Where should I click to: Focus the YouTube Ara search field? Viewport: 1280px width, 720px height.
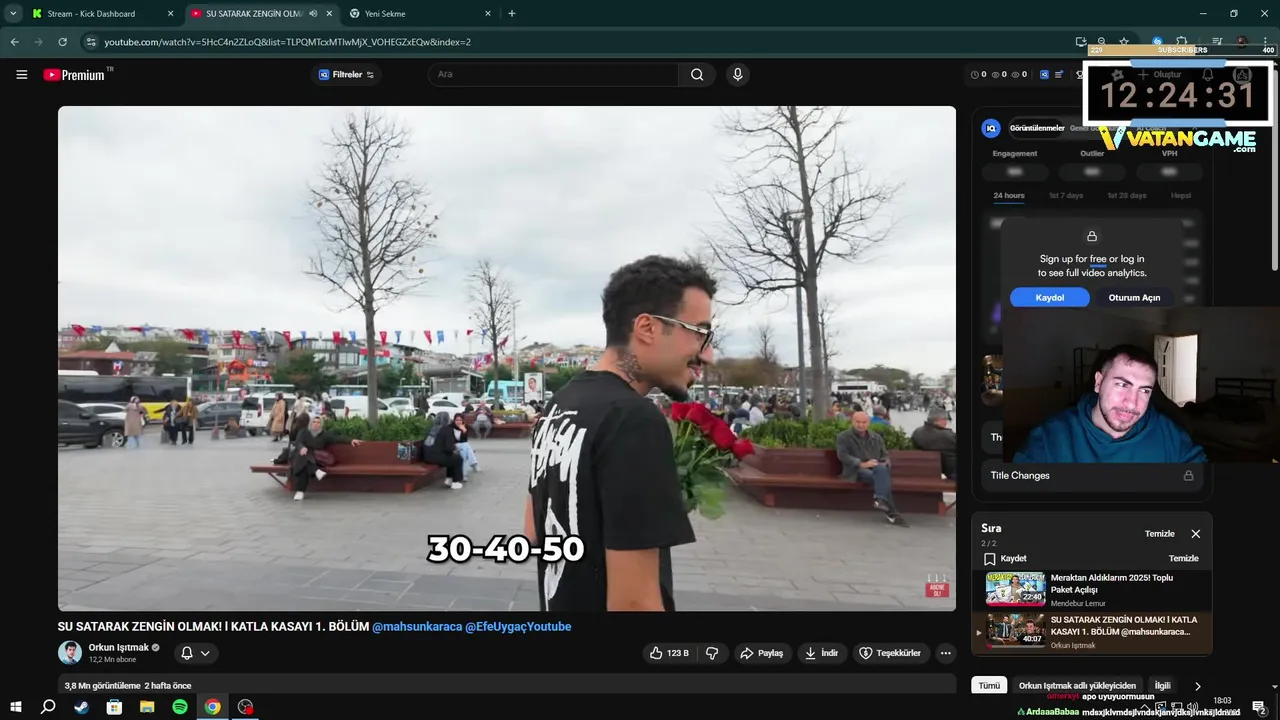(555, 74)
